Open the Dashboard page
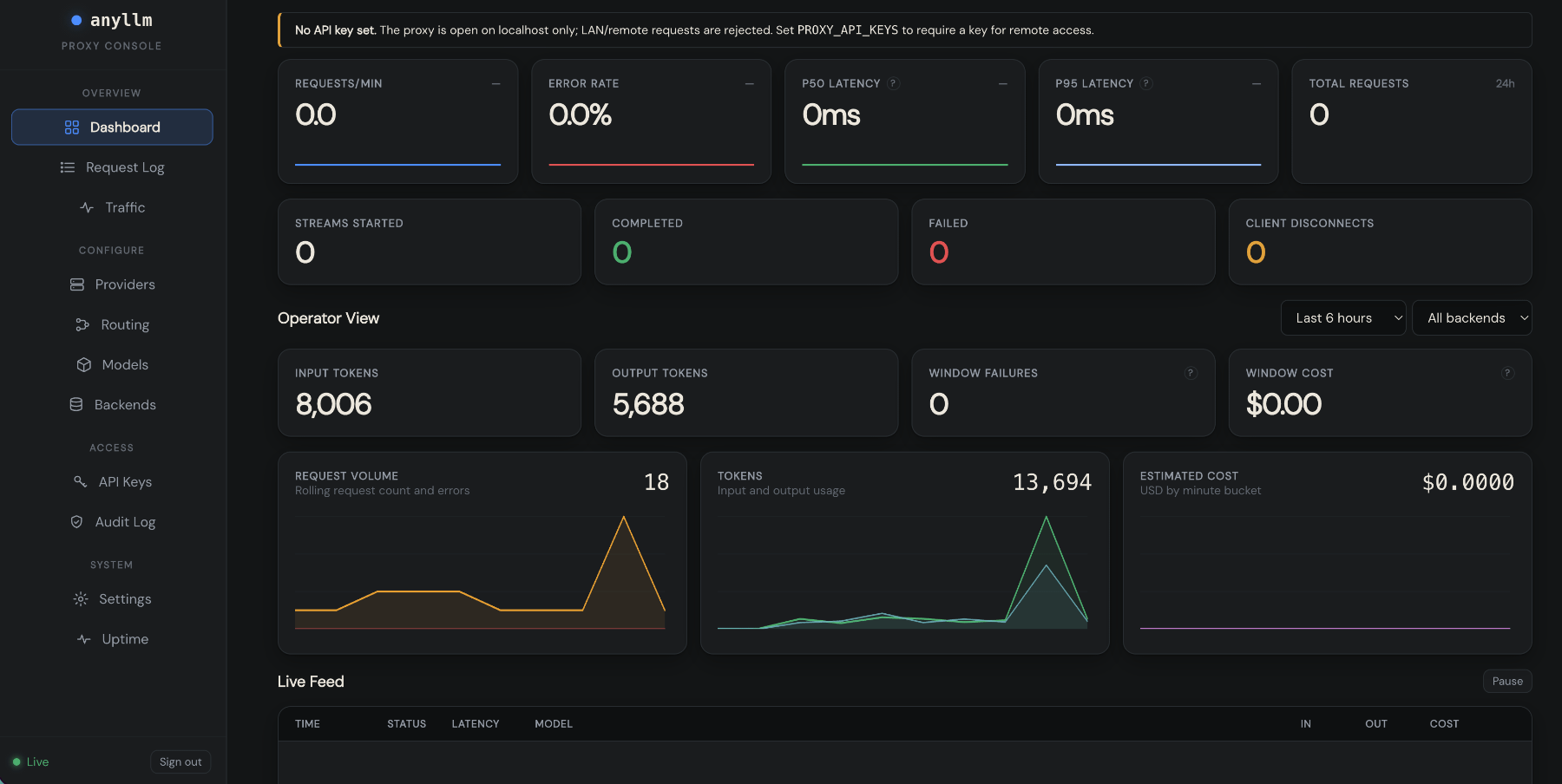This screenshot has width=1562, height=784. [x=112, y=127]
